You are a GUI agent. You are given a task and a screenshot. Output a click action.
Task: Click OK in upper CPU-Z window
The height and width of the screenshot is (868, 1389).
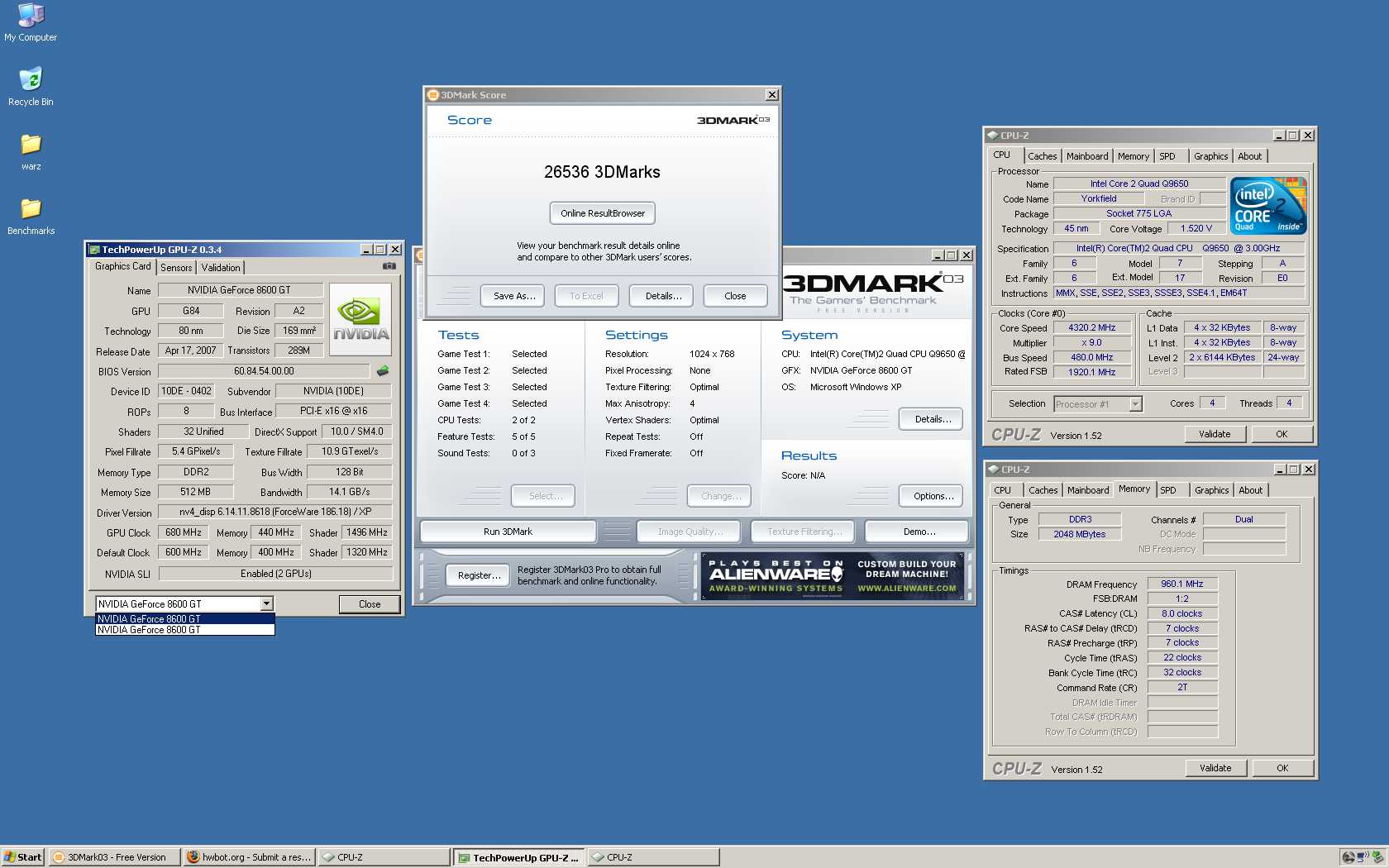tap(1282, 434)
